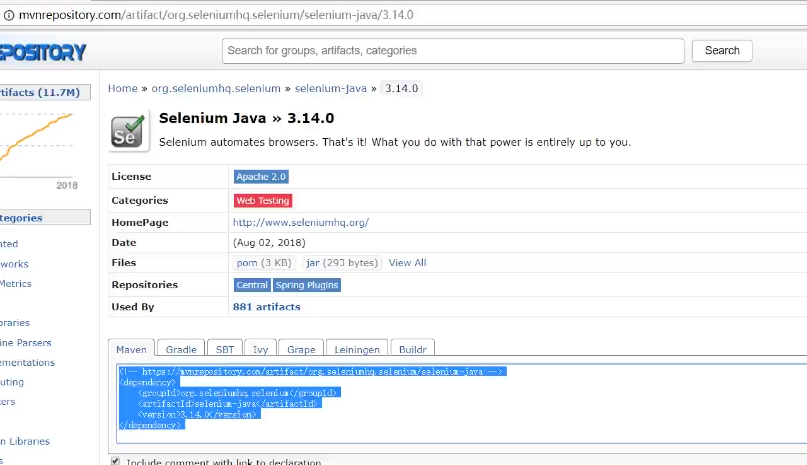Screen dimensions: 807x465
Task: Click the Central repository tag
Action: click(x=252, y=285)
